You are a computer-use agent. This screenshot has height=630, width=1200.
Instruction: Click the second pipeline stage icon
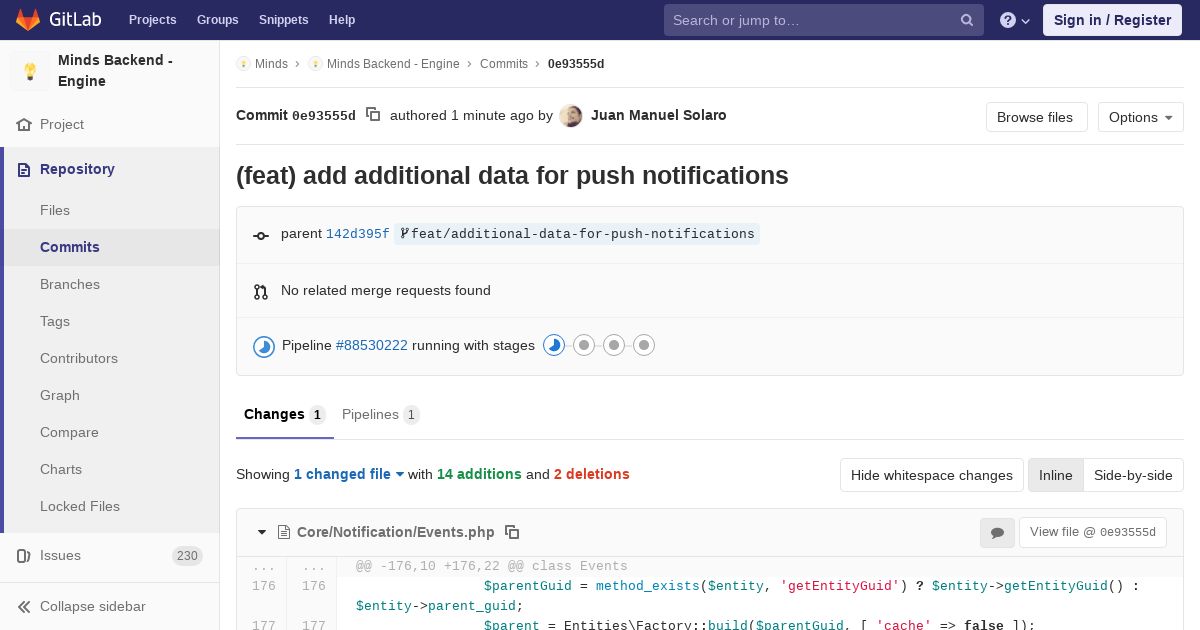[x=584, y=345]
